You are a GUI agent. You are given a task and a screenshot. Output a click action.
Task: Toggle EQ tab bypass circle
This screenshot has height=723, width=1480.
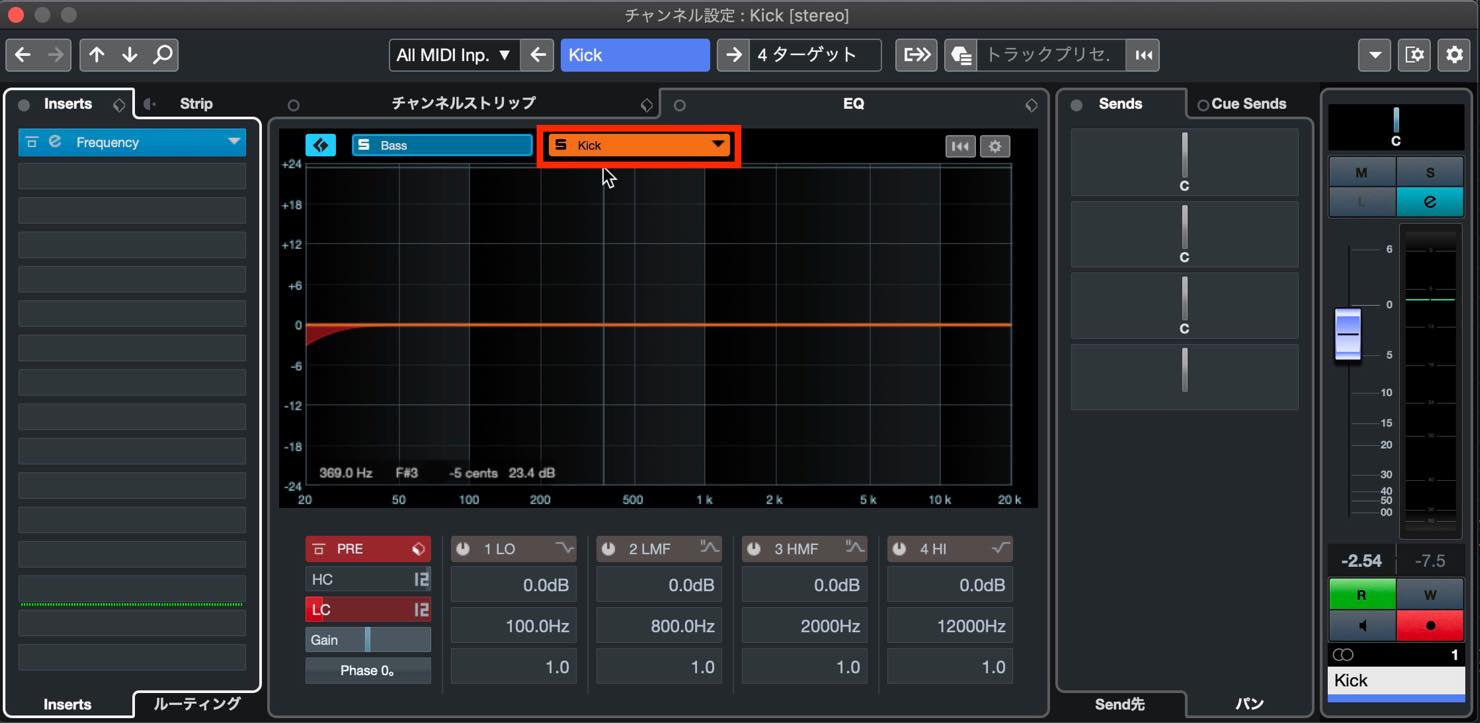[x=679, y=105]
